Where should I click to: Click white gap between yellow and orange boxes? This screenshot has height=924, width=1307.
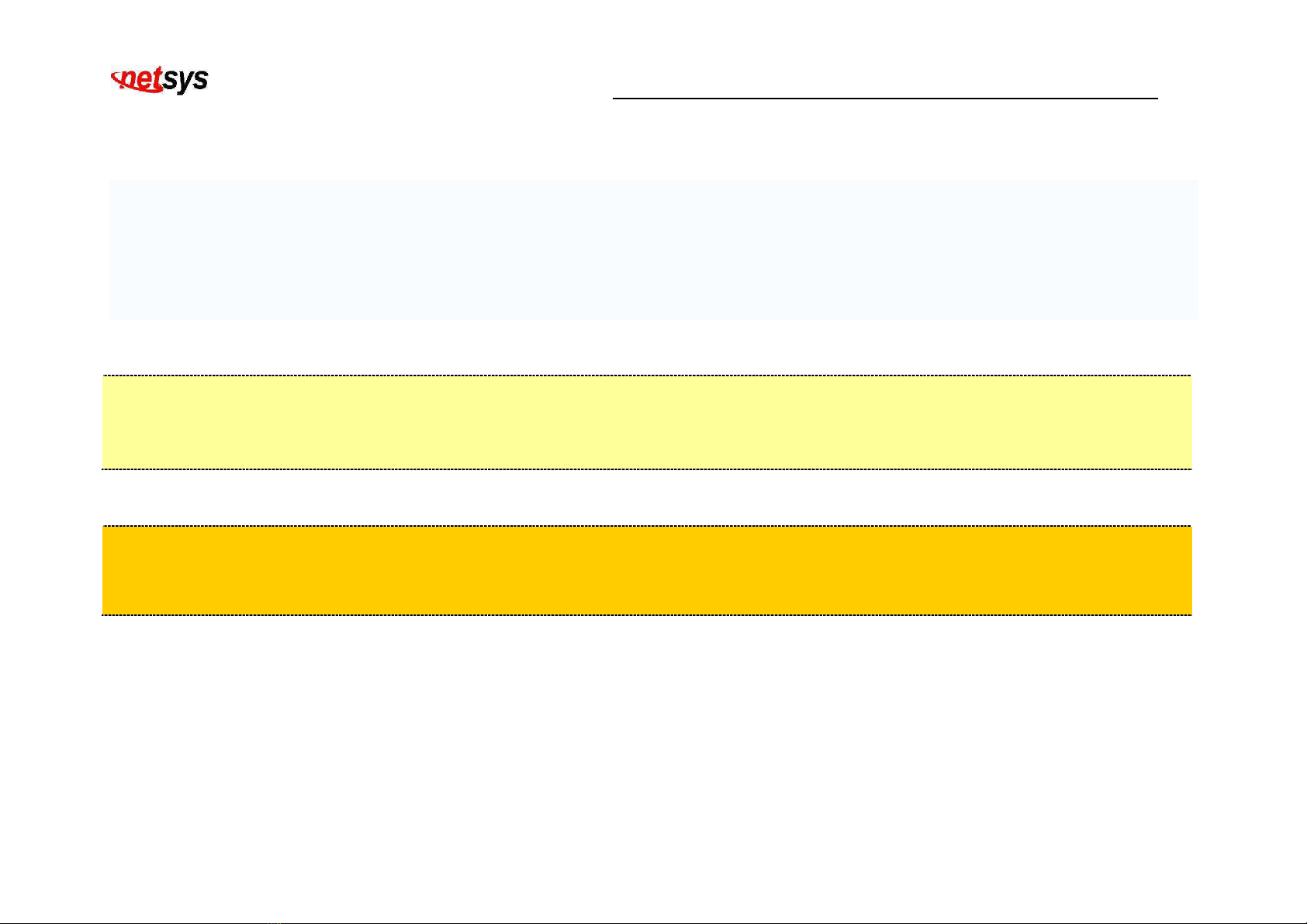(647, 497)
